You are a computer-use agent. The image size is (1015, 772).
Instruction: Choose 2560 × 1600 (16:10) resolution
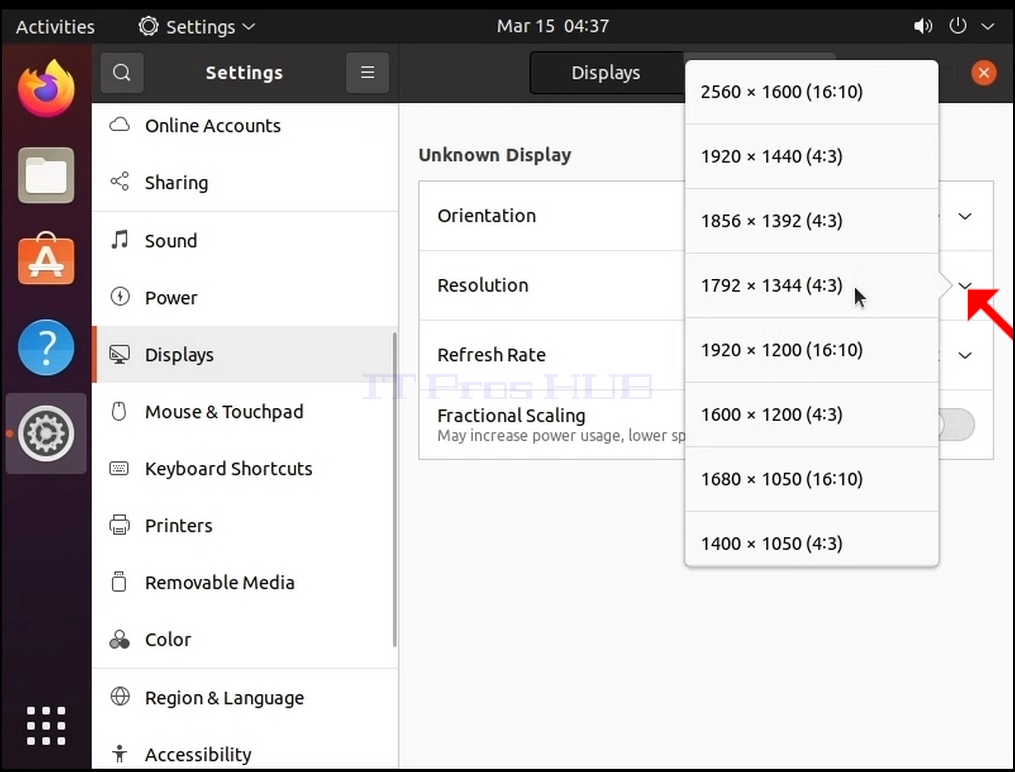click(812, 92)
